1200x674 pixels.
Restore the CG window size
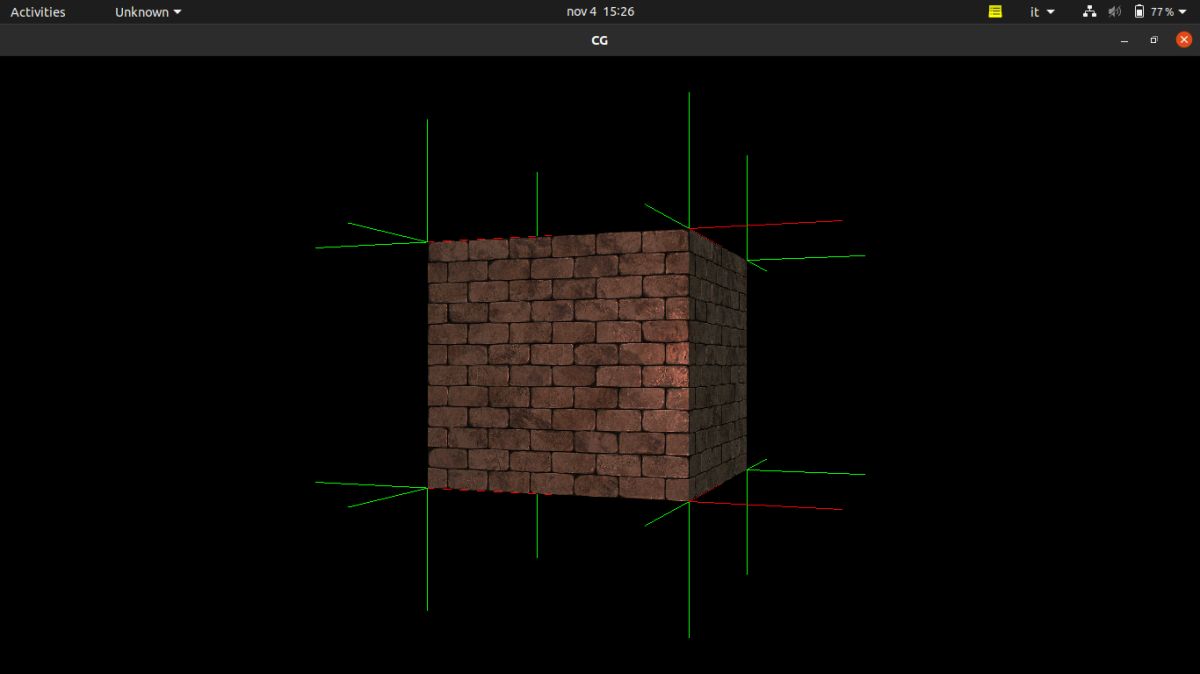(x=1154, y=40)
